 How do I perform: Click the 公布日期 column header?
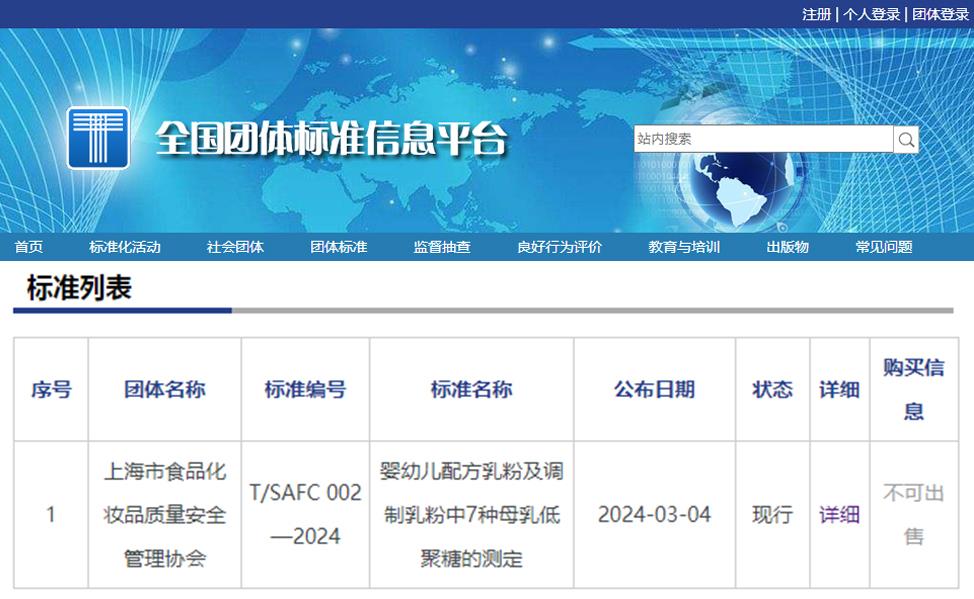pyautogui.click(x=654, y=390)
